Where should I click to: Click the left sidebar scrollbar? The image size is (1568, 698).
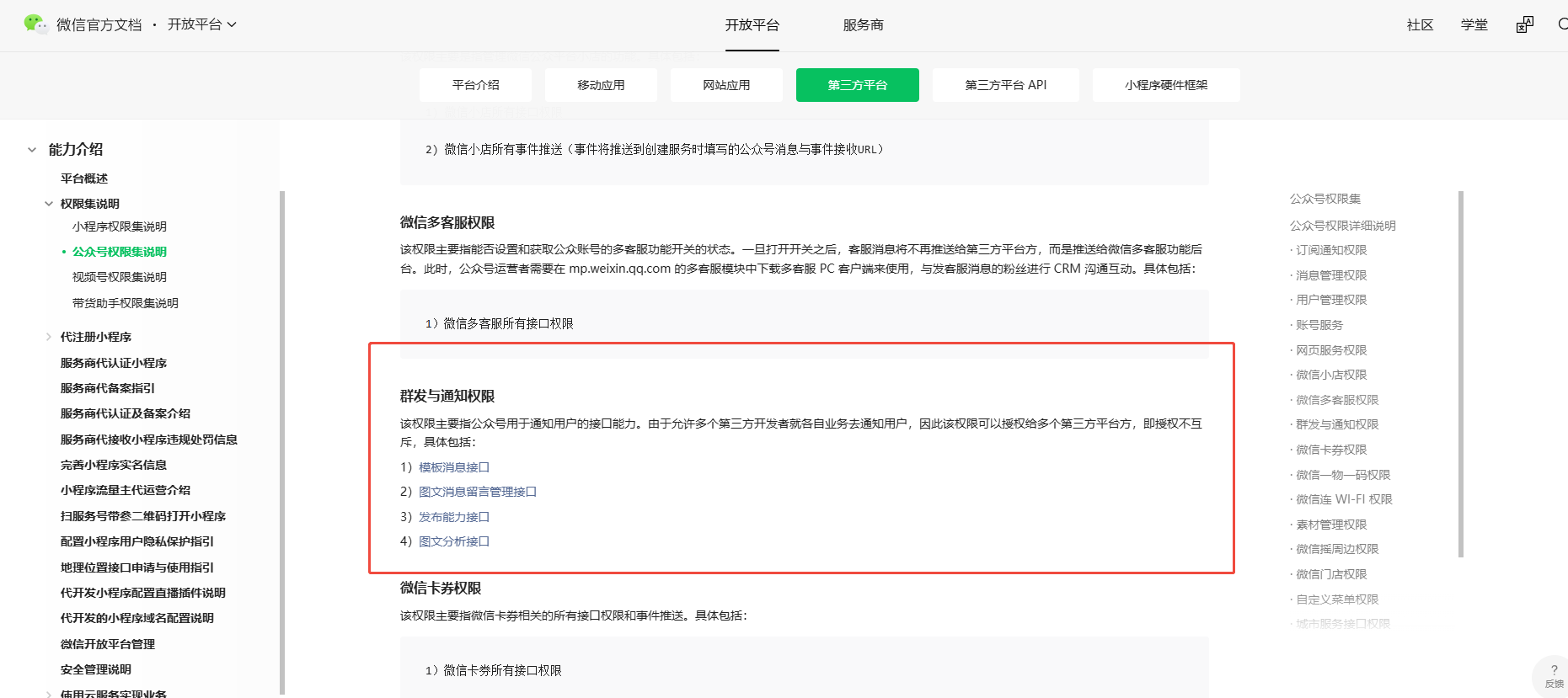click(x=282, y=443)
